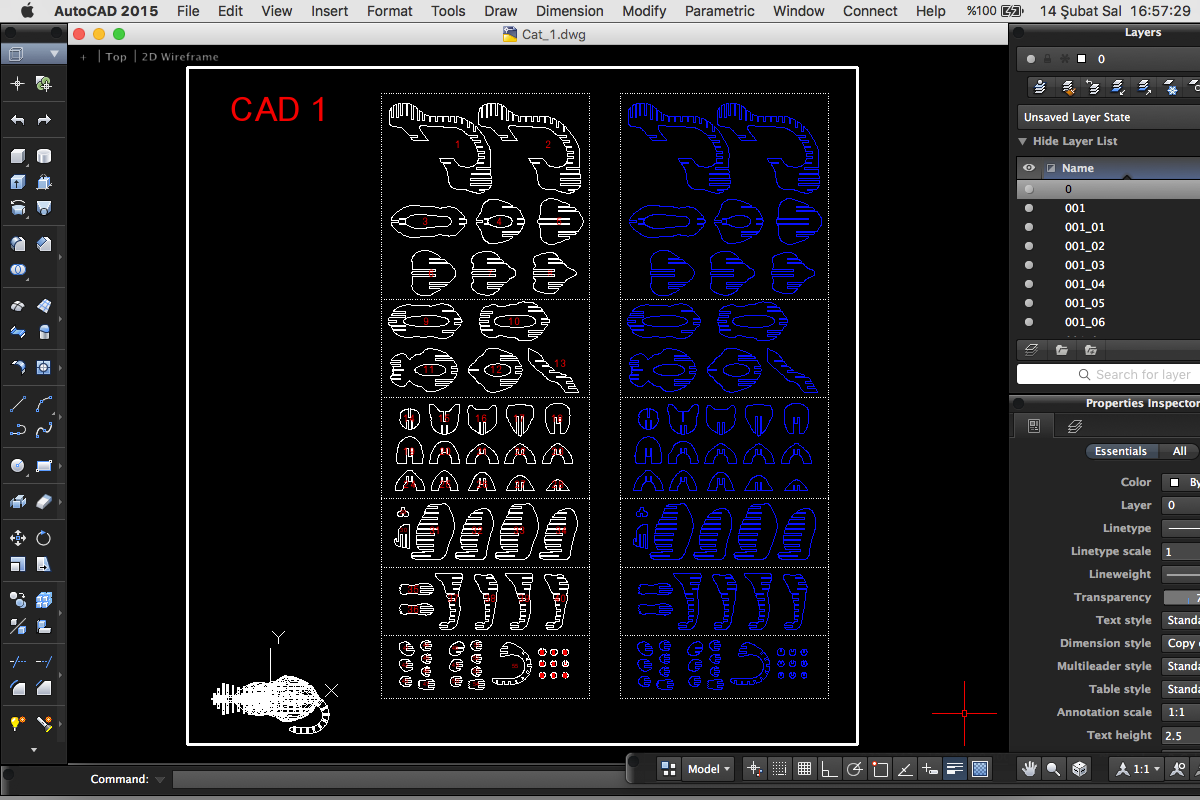Switch to All properties view
The height and width of the screenshot is (800, 1200).
(x=1180, y=451)
